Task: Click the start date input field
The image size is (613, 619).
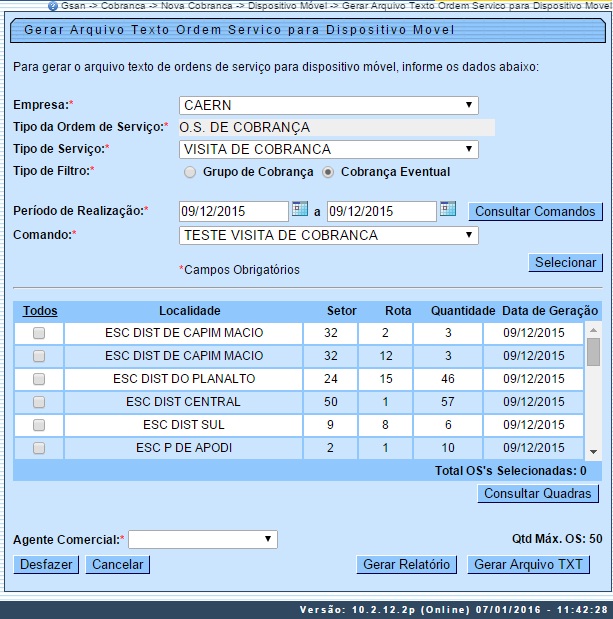Action: [233, 211]
